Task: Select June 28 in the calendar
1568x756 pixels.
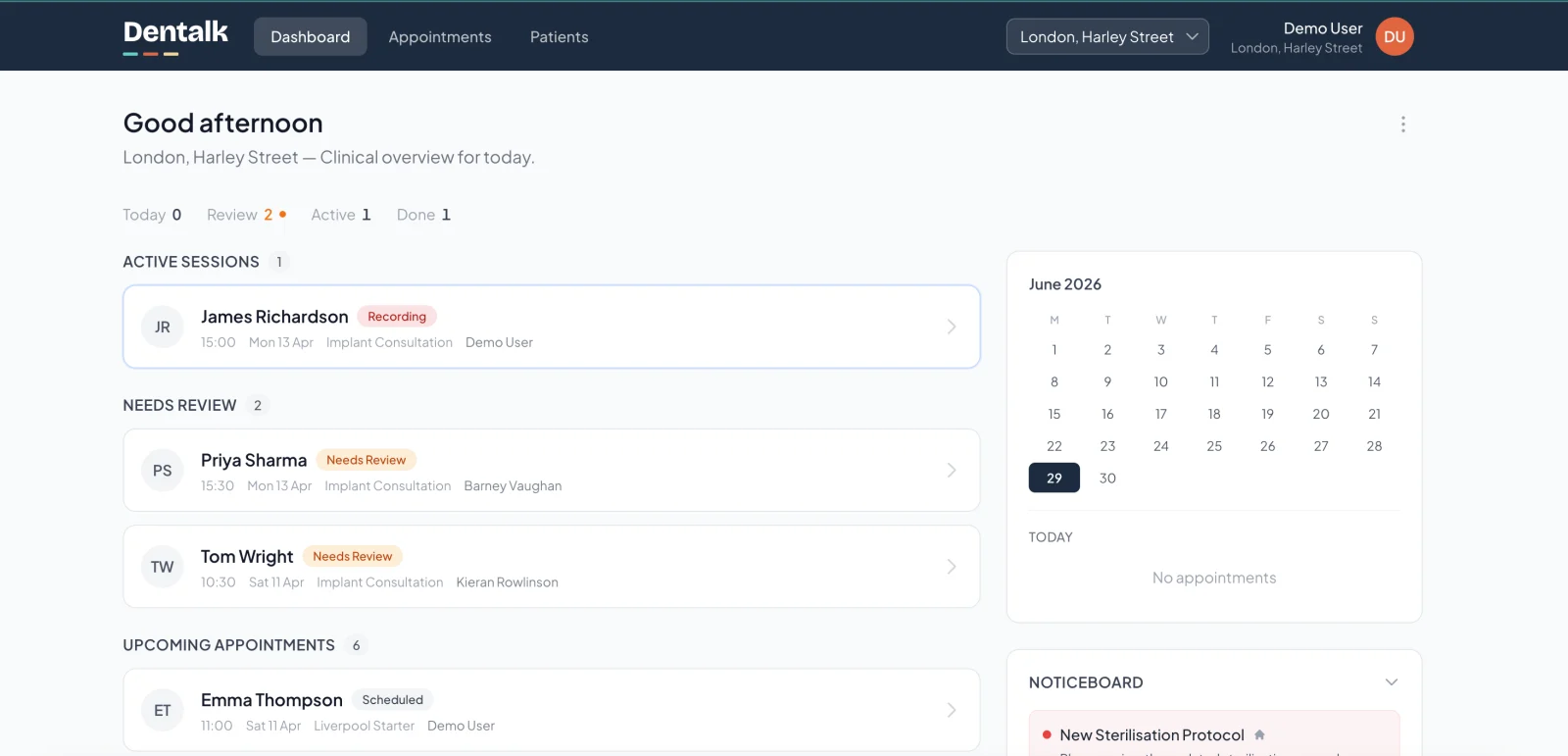Action: [1374, 446]
